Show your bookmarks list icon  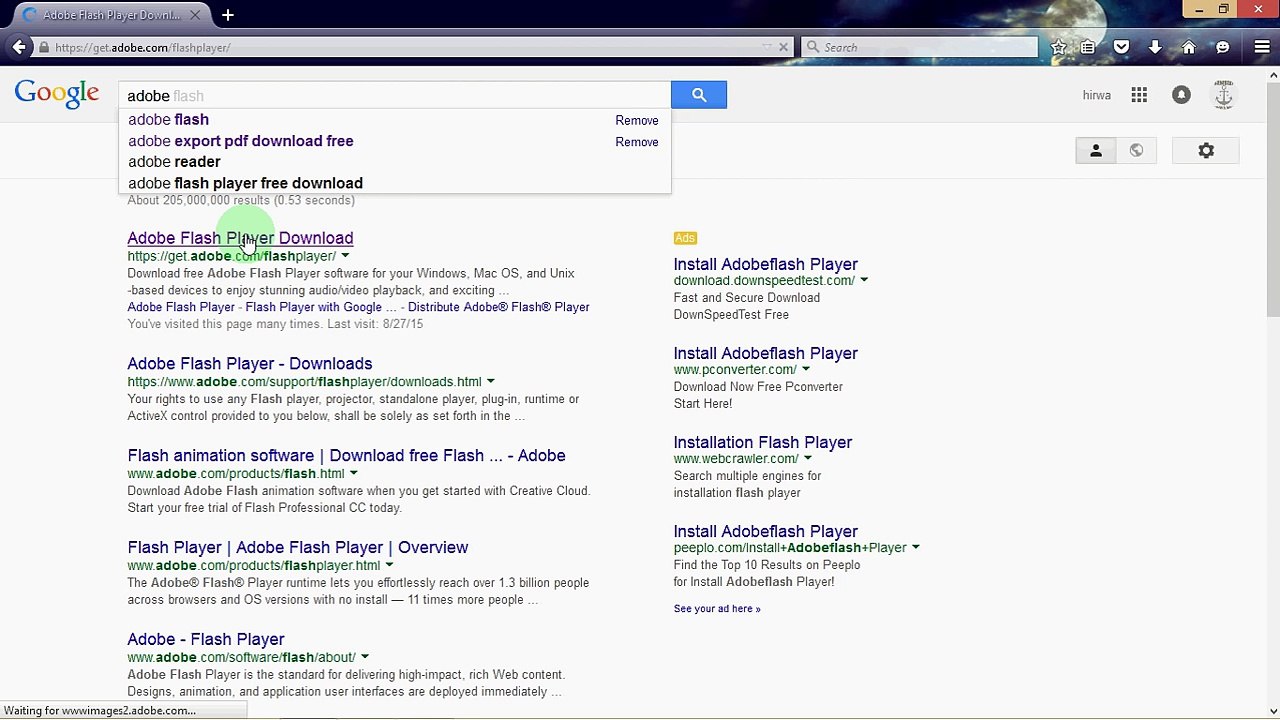tap(1088, 47)
